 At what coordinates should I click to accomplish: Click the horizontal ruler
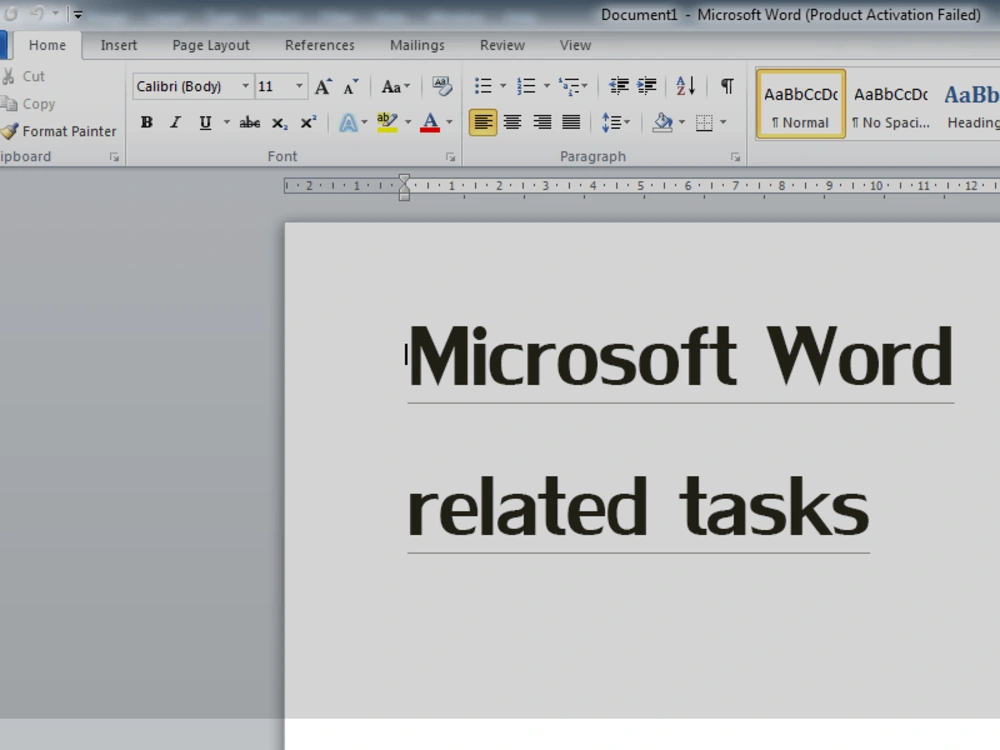642,186
